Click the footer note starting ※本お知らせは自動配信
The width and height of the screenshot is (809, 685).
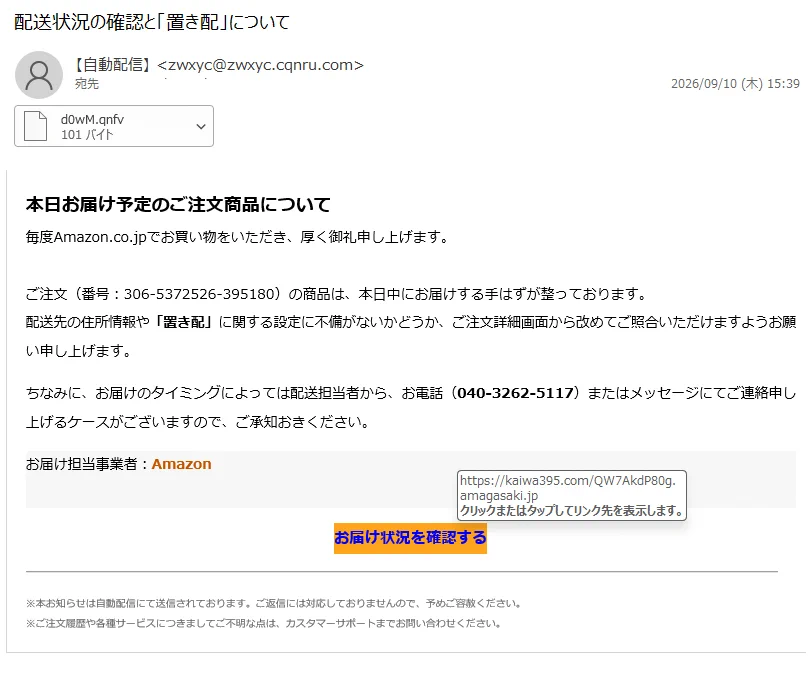[x=276, y=603]
